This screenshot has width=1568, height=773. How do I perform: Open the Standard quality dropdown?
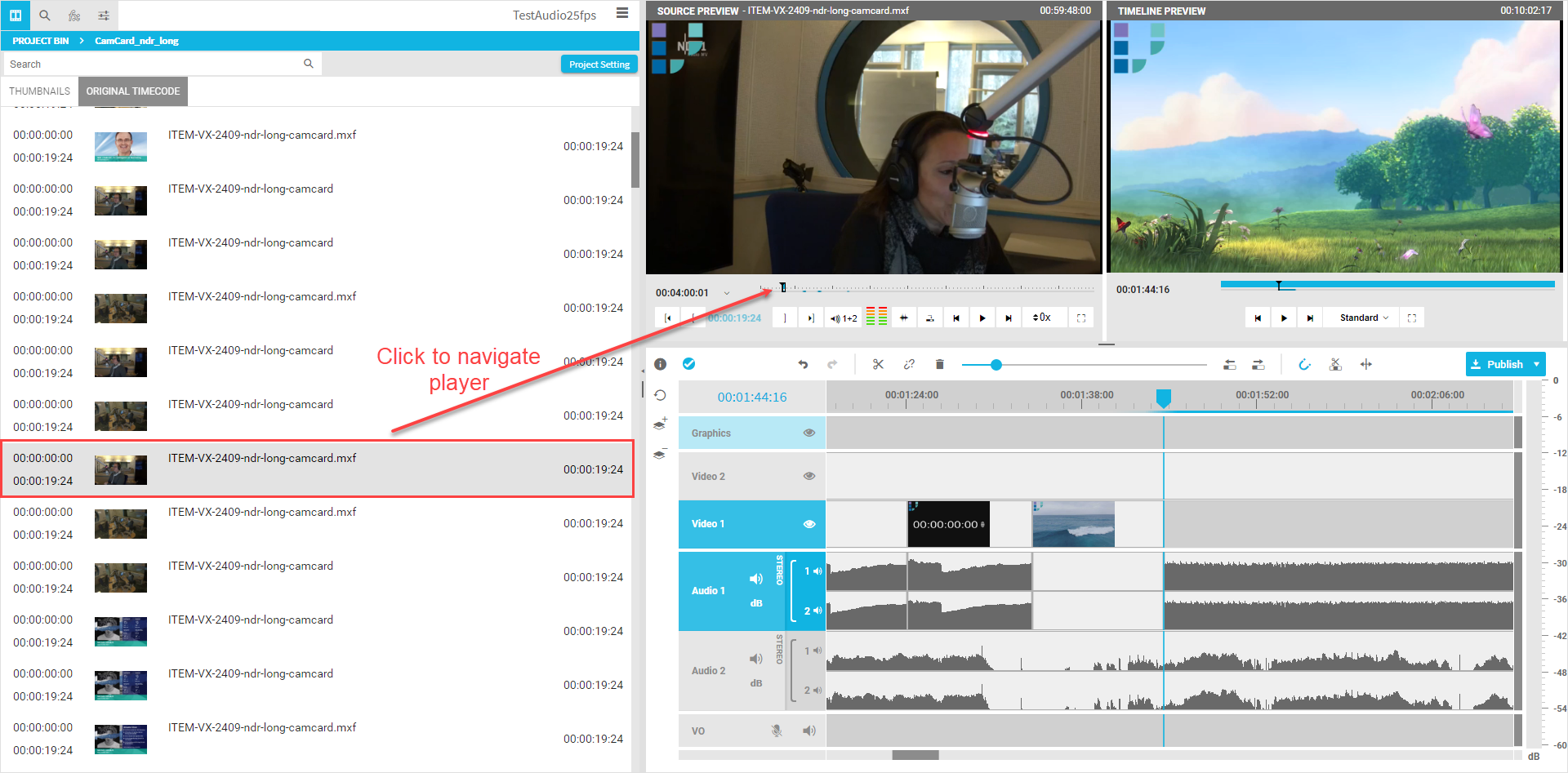[1364, 318]
